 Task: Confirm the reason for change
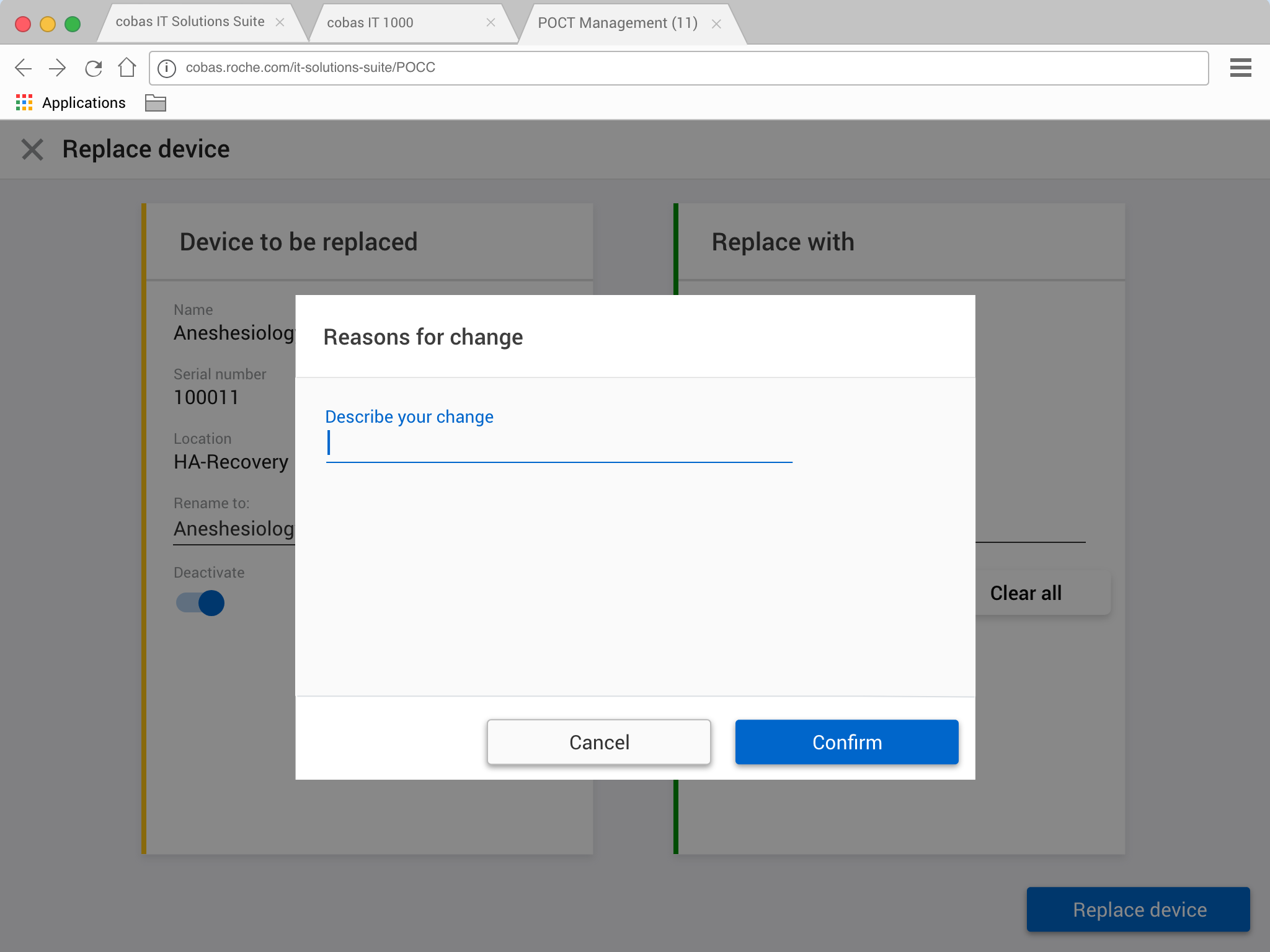point(846,742)
